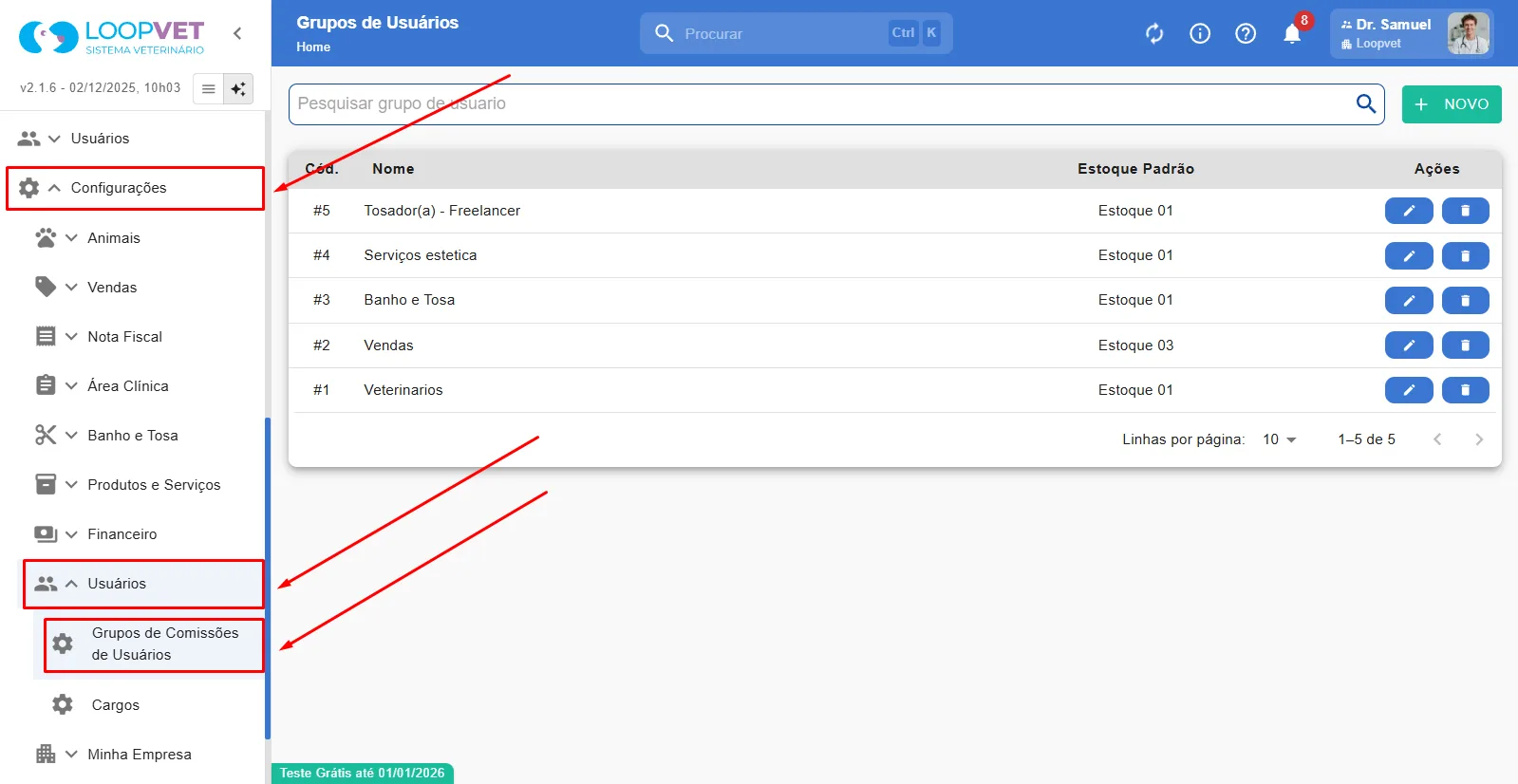1518x784 pixels.
Task: Click the Home breadcrumb link
Action: [313, 47]
